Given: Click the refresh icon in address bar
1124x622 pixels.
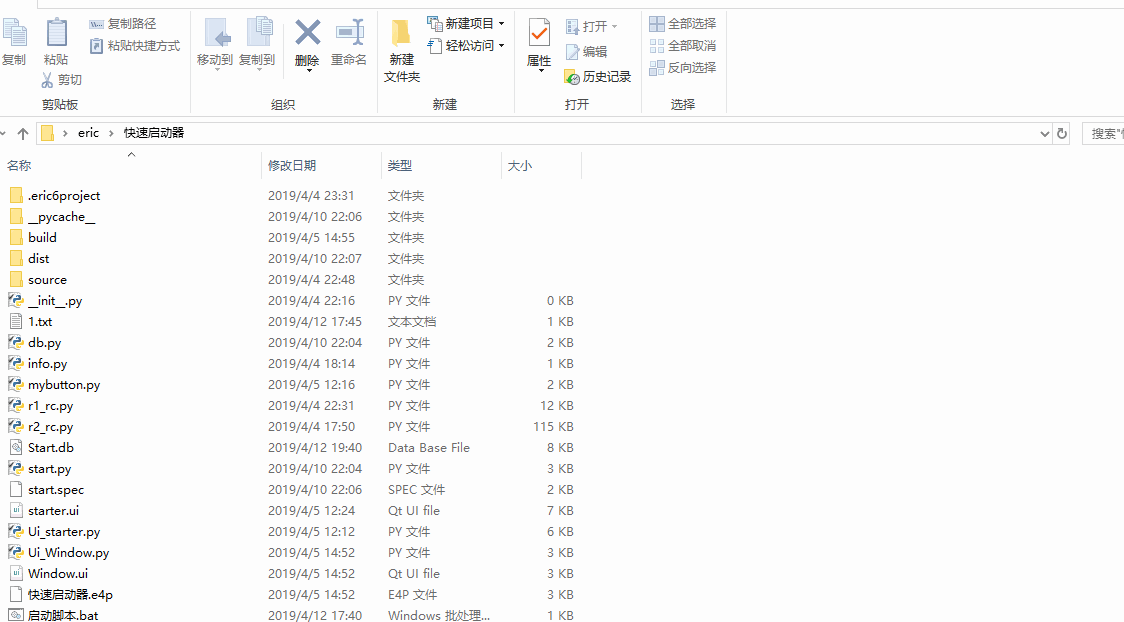Looking at the screenshot, I should coord(1062,132).
